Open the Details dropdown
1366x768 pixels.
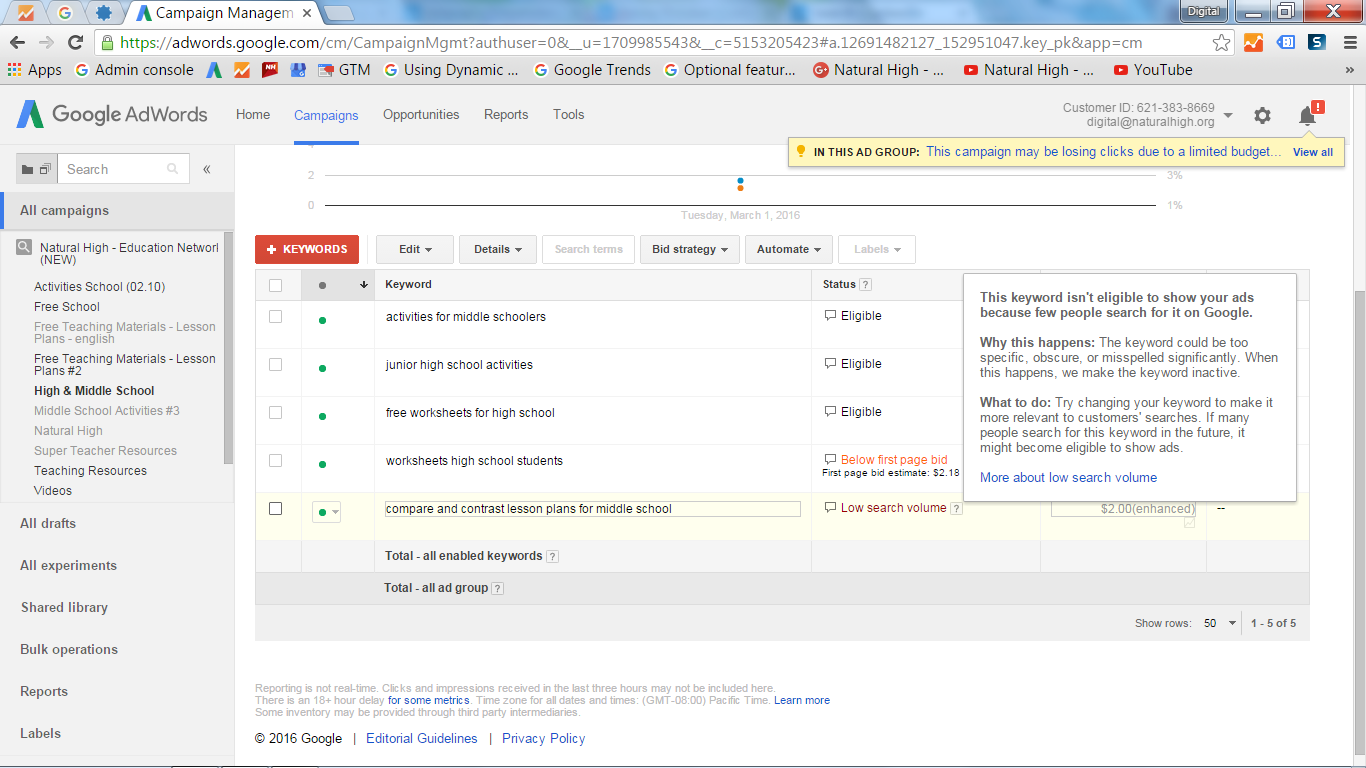[498, 249]
